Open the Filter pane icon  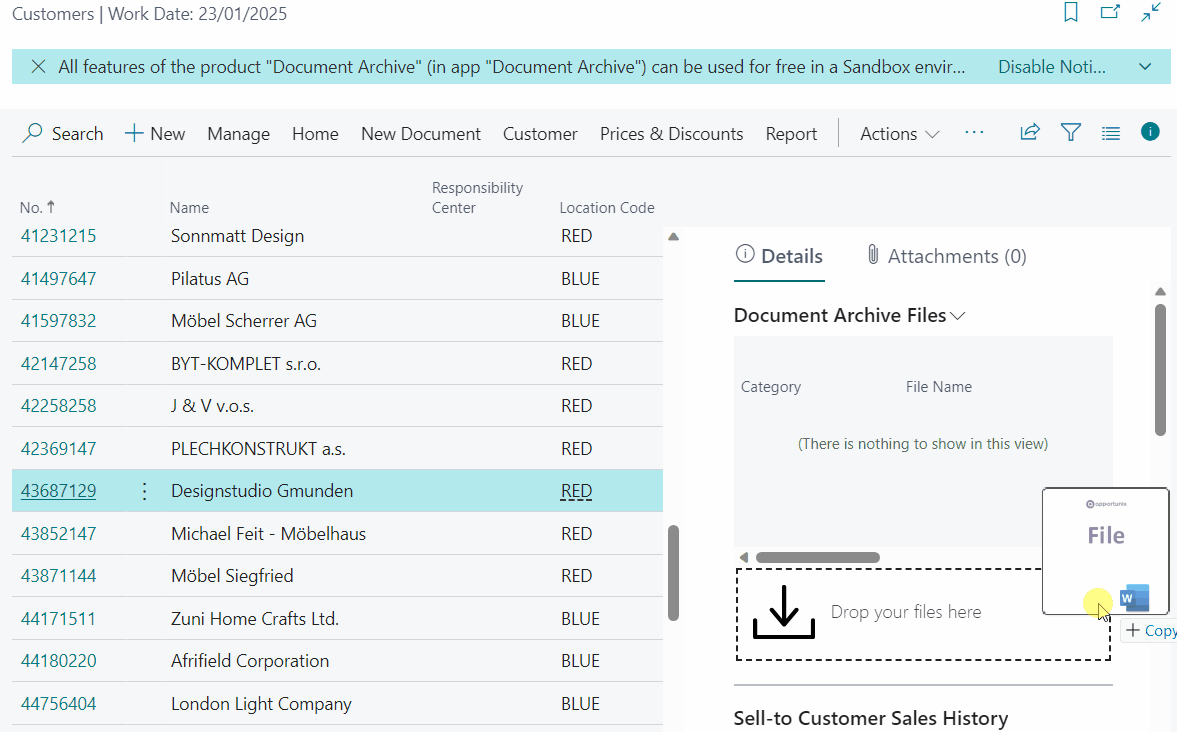click(x=1071, y=131)
